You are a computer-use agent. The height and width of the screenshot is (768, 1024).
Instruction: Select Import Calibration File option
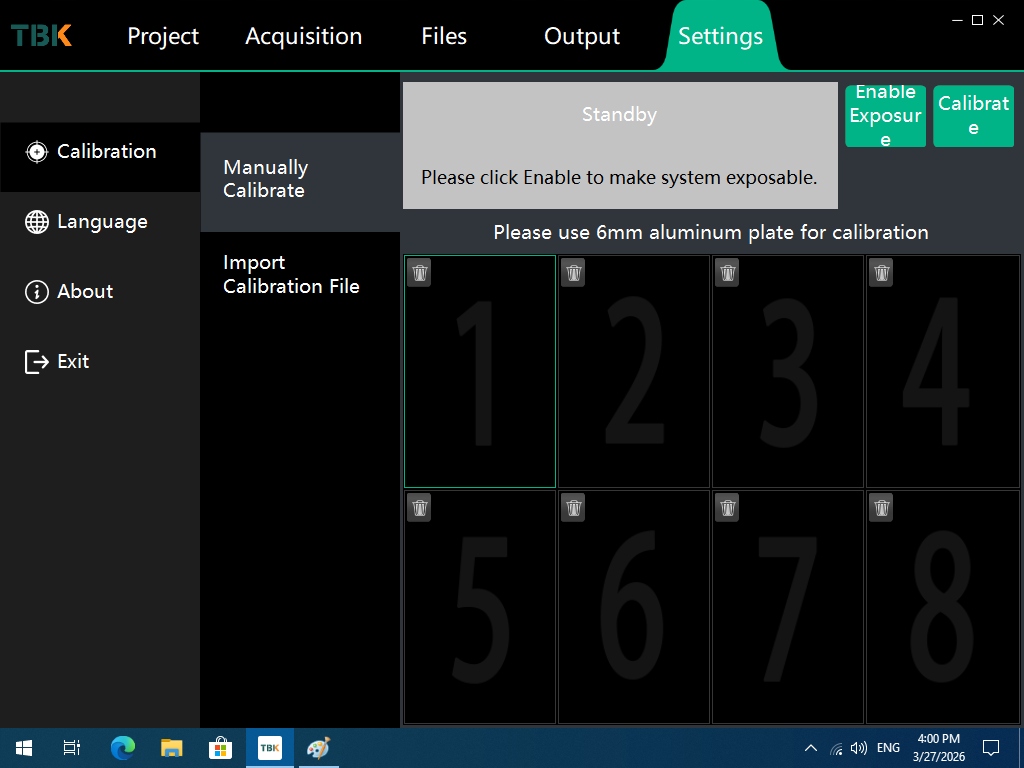pyautogui.click(x=291, y=274)
